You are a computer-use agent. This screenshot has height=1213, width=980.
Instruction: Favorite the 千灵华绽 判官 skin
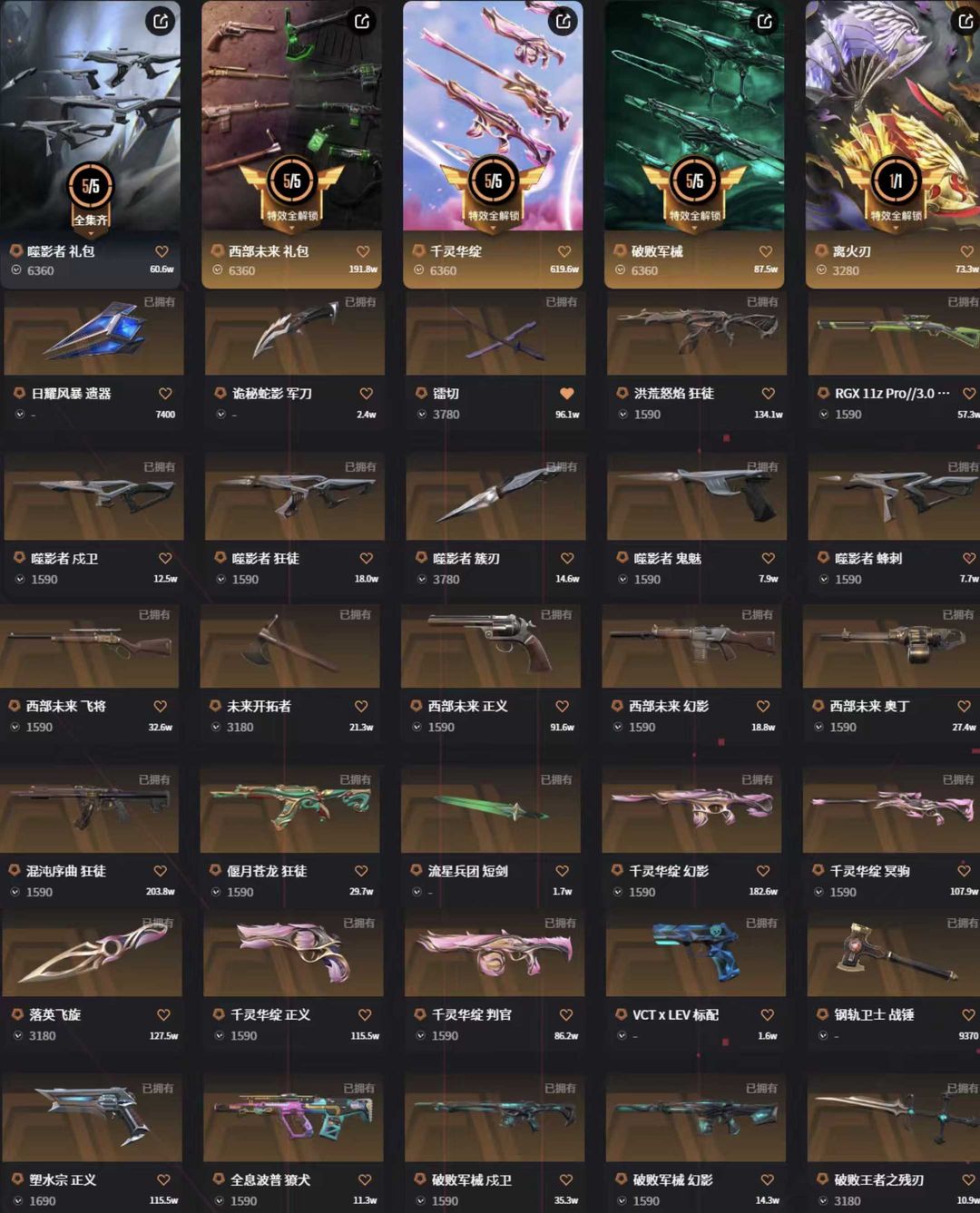pos(566,1014)
